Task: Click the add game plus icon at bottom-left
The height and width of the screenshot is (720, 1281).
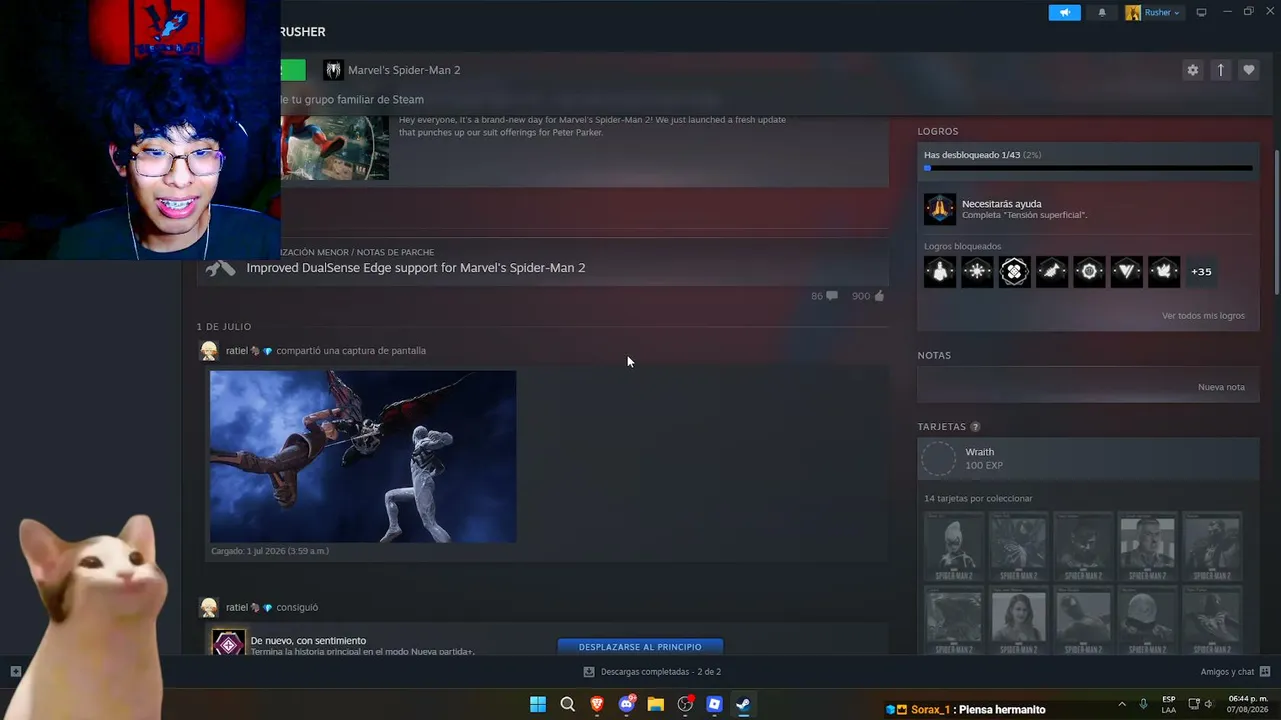Action: (x=15, y=672)
